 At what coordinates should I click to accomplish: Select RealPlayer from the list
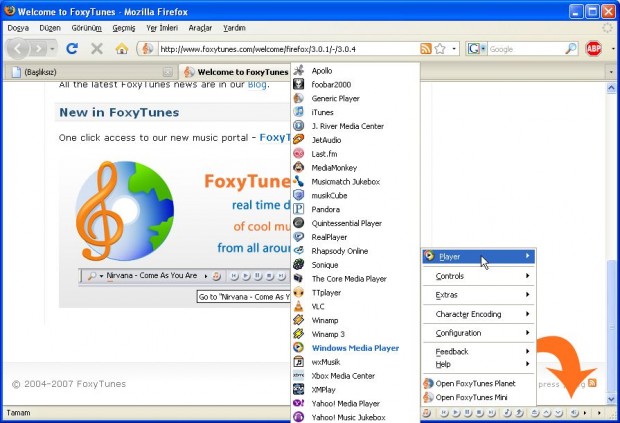pos(355,237)
